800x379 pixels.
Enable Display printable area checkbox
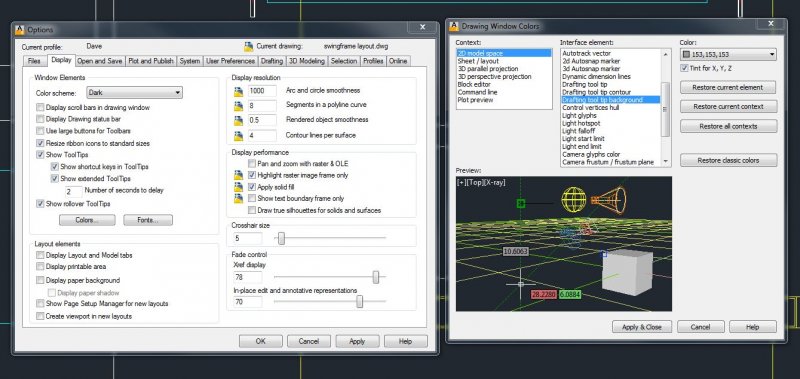point(40,266)
